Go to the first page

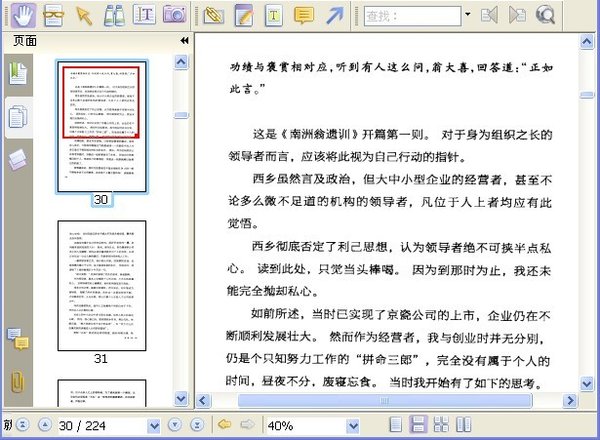(x=23, y=425)
